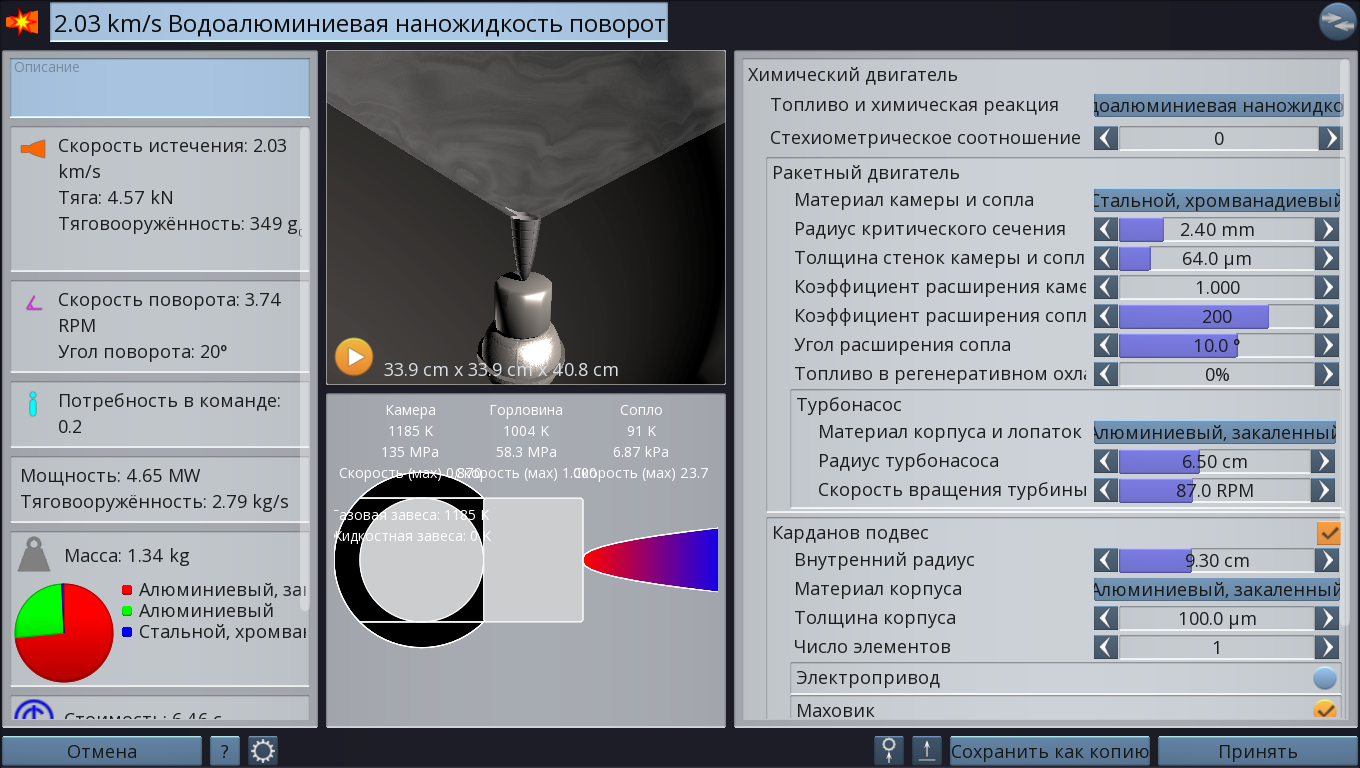Decrease Стехиометрическое соотношение with the left arrow

1106,138
